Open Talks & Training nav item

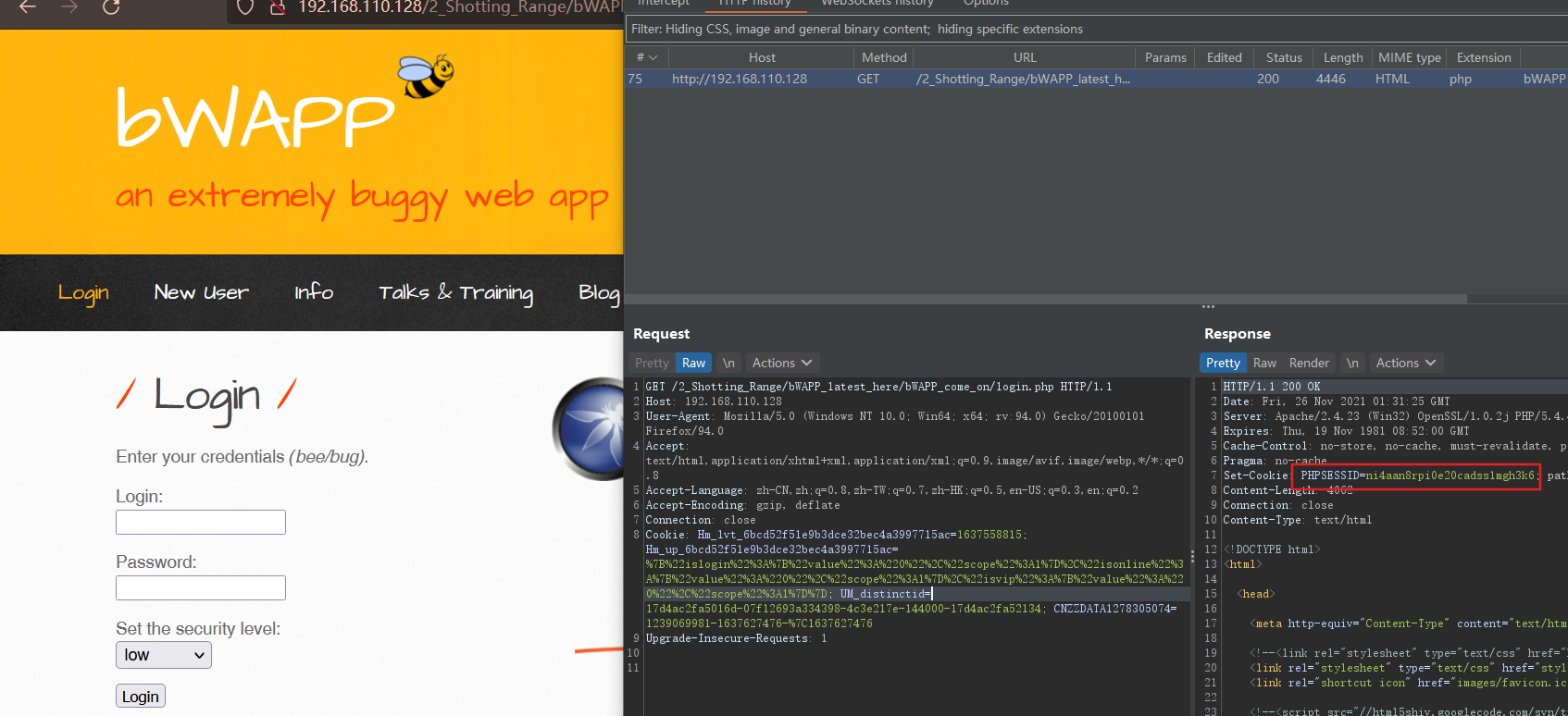click(455, 292)
